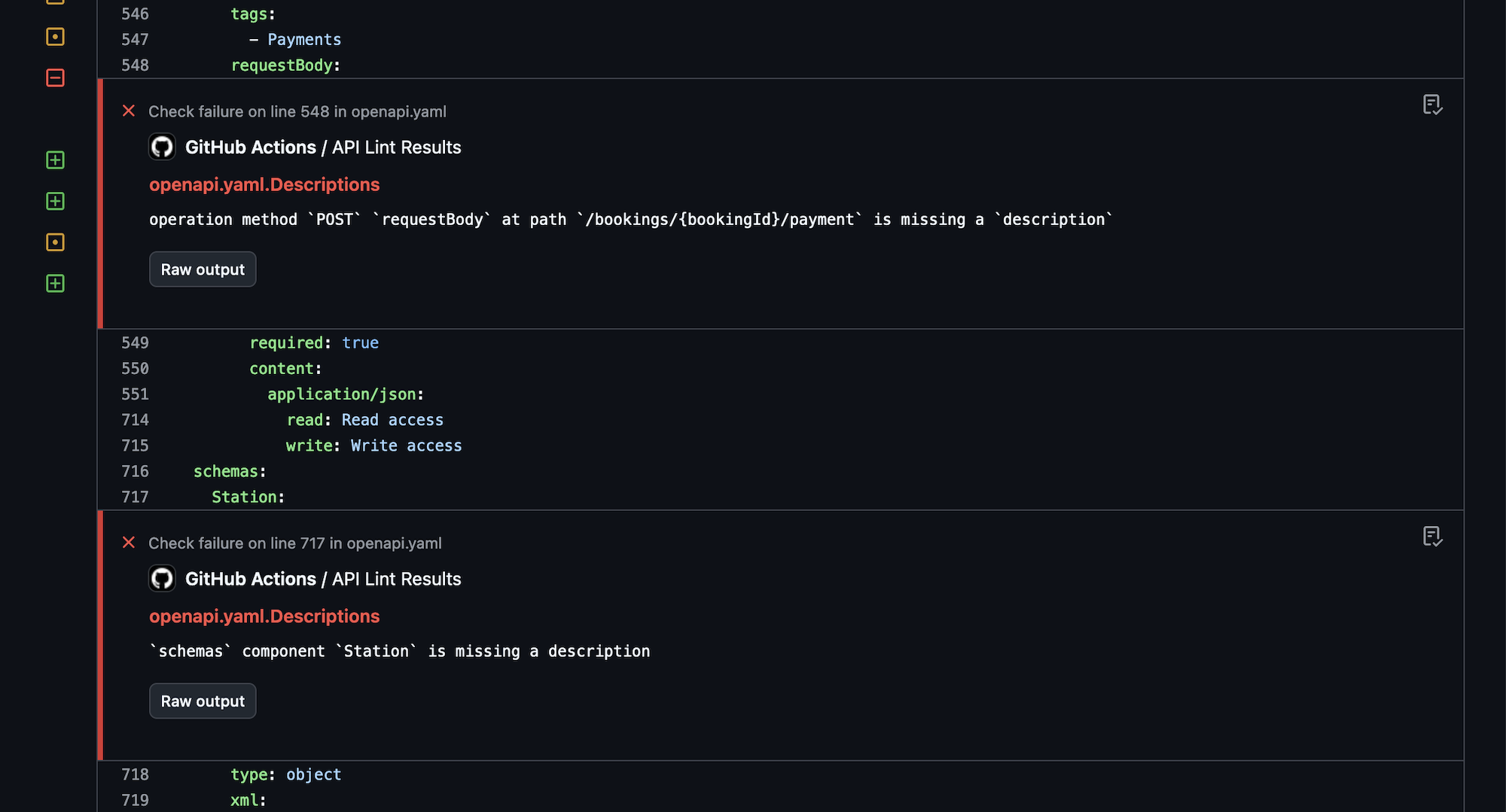Image resolution: width=1506 pixels, height=812 pixels.
Task: Click the red X beside 'Check failure on line 717'
Action: tap(129, 543)
